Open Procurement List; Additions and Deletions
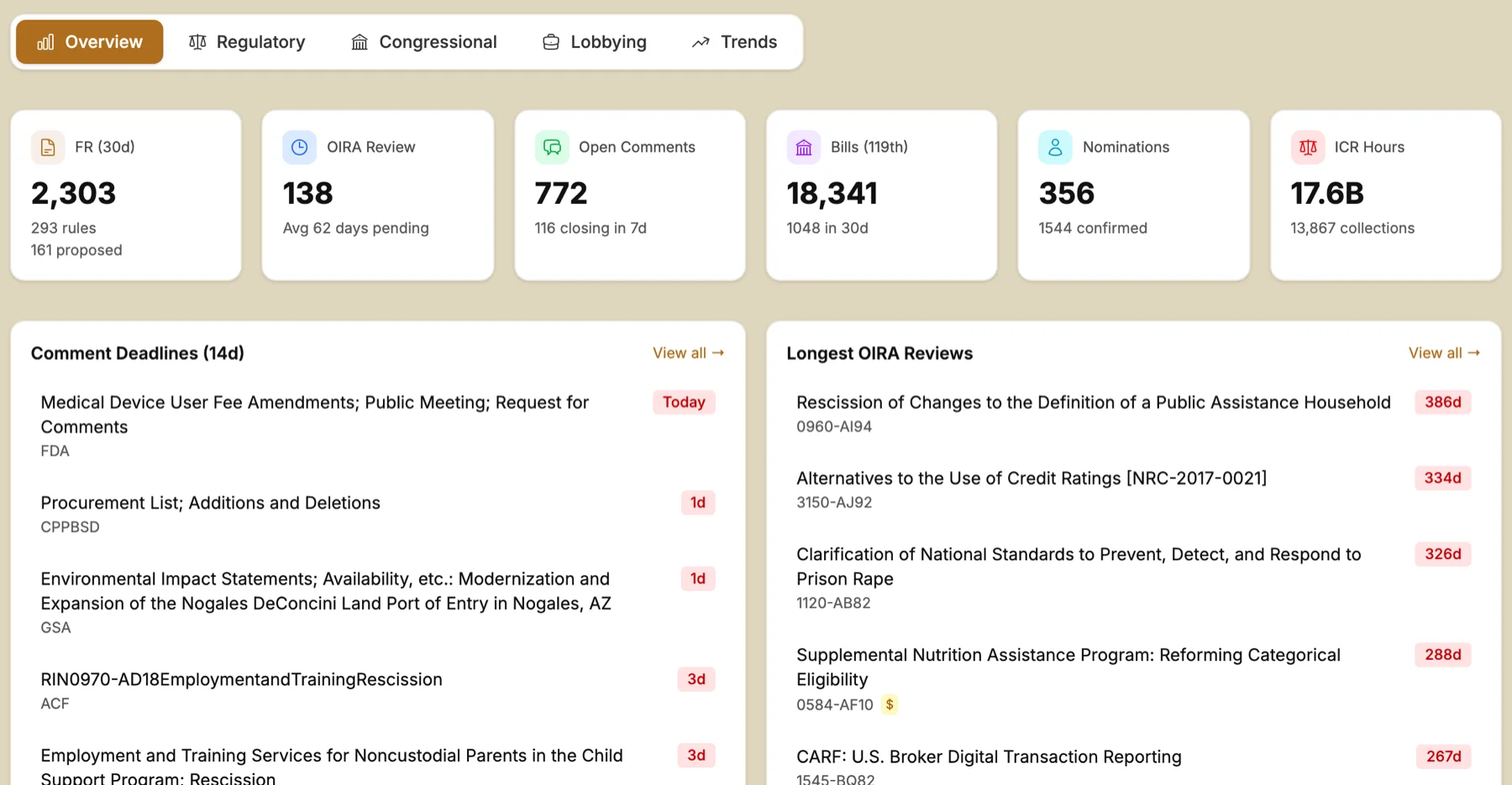Image resolution: width=1512 pixels, height=785 pixels. tap(211, 503)
